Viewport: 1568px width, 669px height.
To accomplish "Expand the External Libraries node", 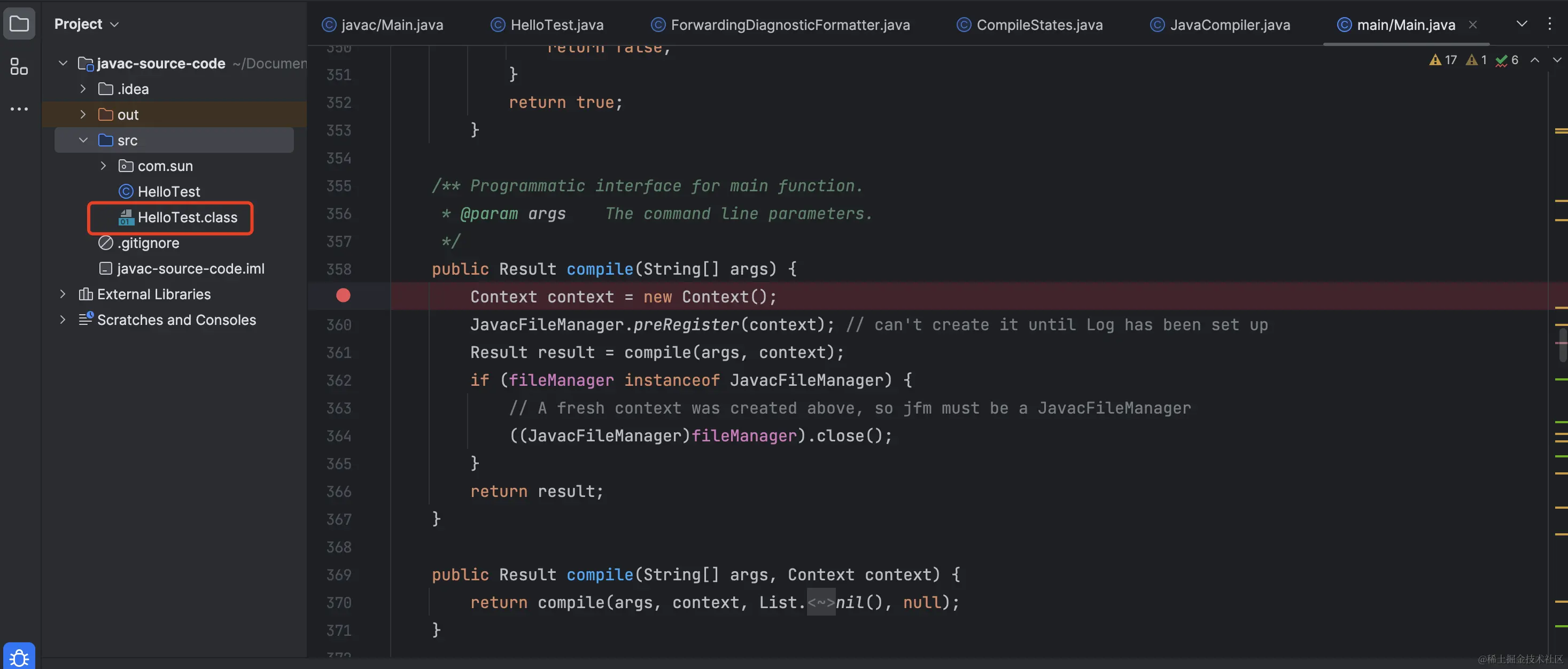I will [x=63, y=294].
